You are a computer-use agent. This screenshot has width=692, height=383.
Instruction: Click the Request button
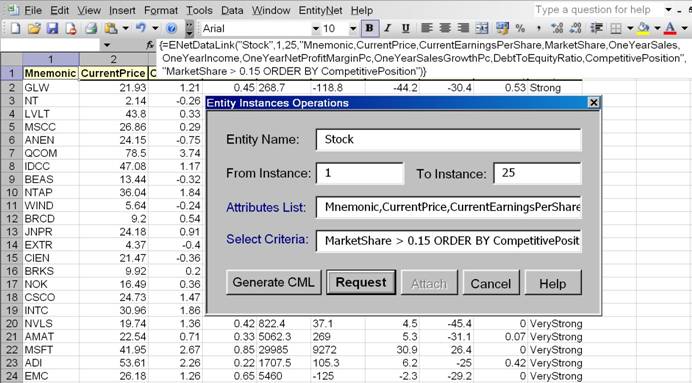click(361, 282)
